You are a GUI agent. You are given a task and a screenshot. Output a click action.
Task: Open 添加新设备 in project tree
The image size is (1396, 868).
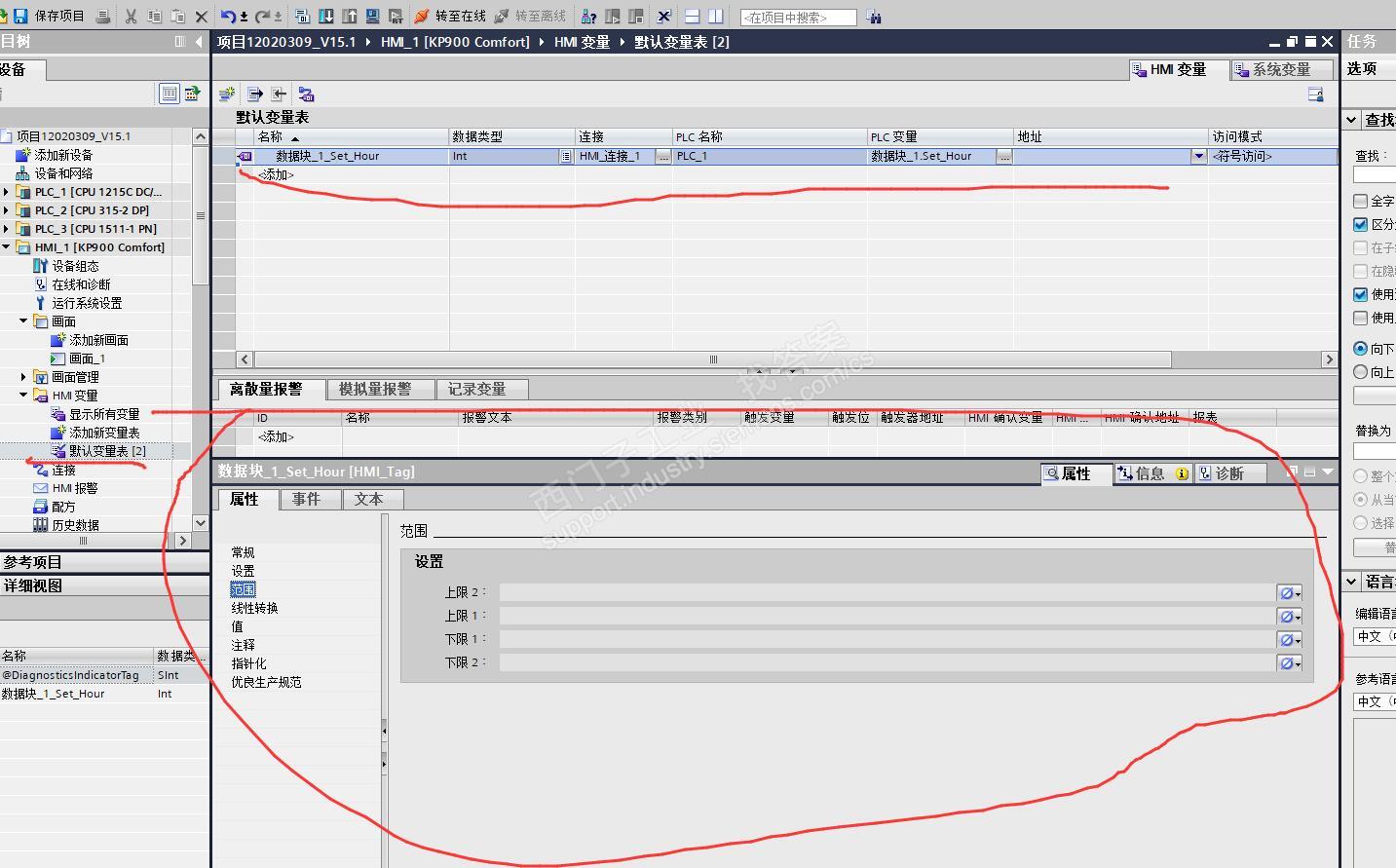pos(63,155)
